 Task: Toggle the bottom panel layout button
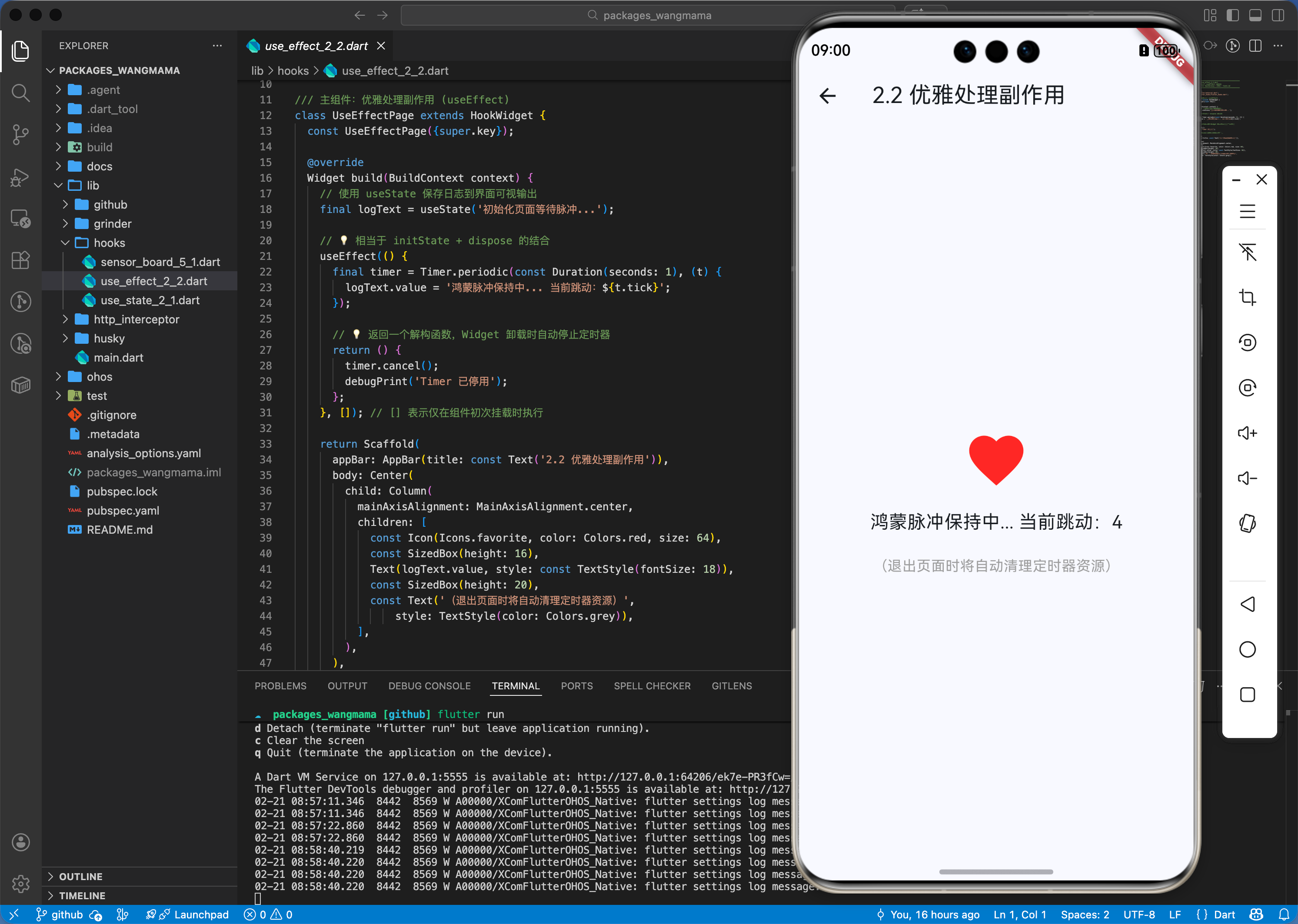click(x=1255, y=15)
